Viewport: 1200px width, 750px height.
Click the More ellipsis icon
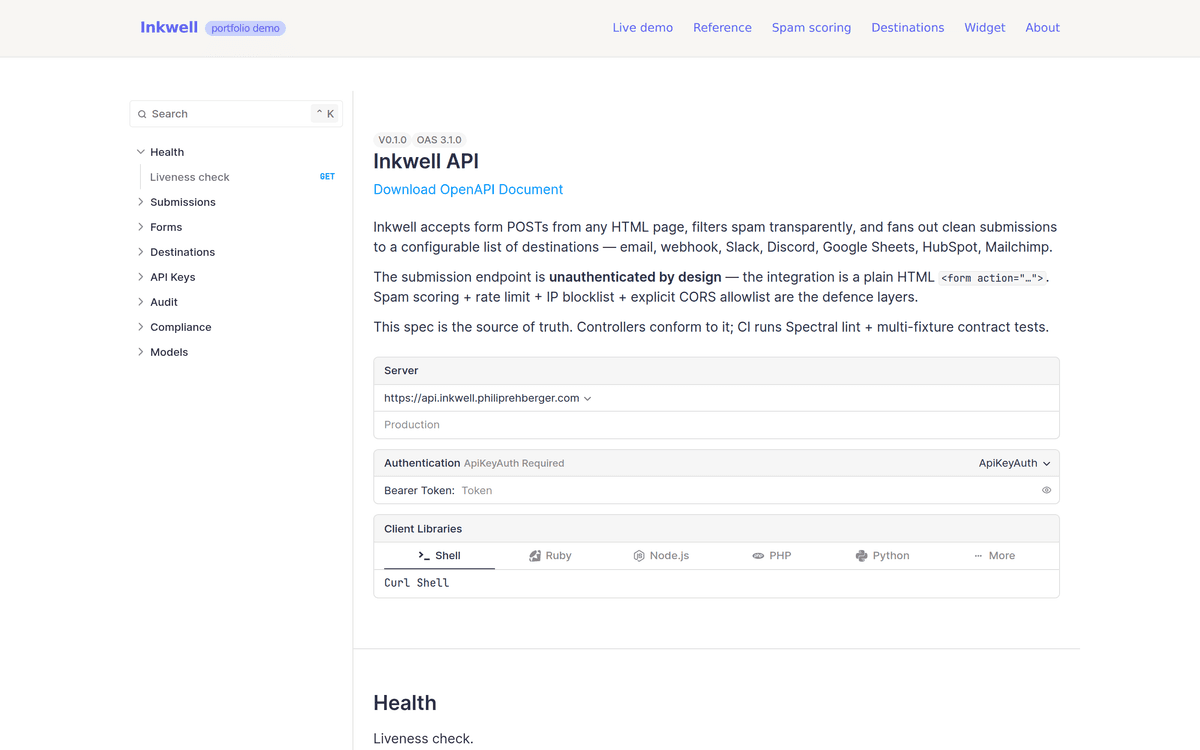tap(978, 556)
